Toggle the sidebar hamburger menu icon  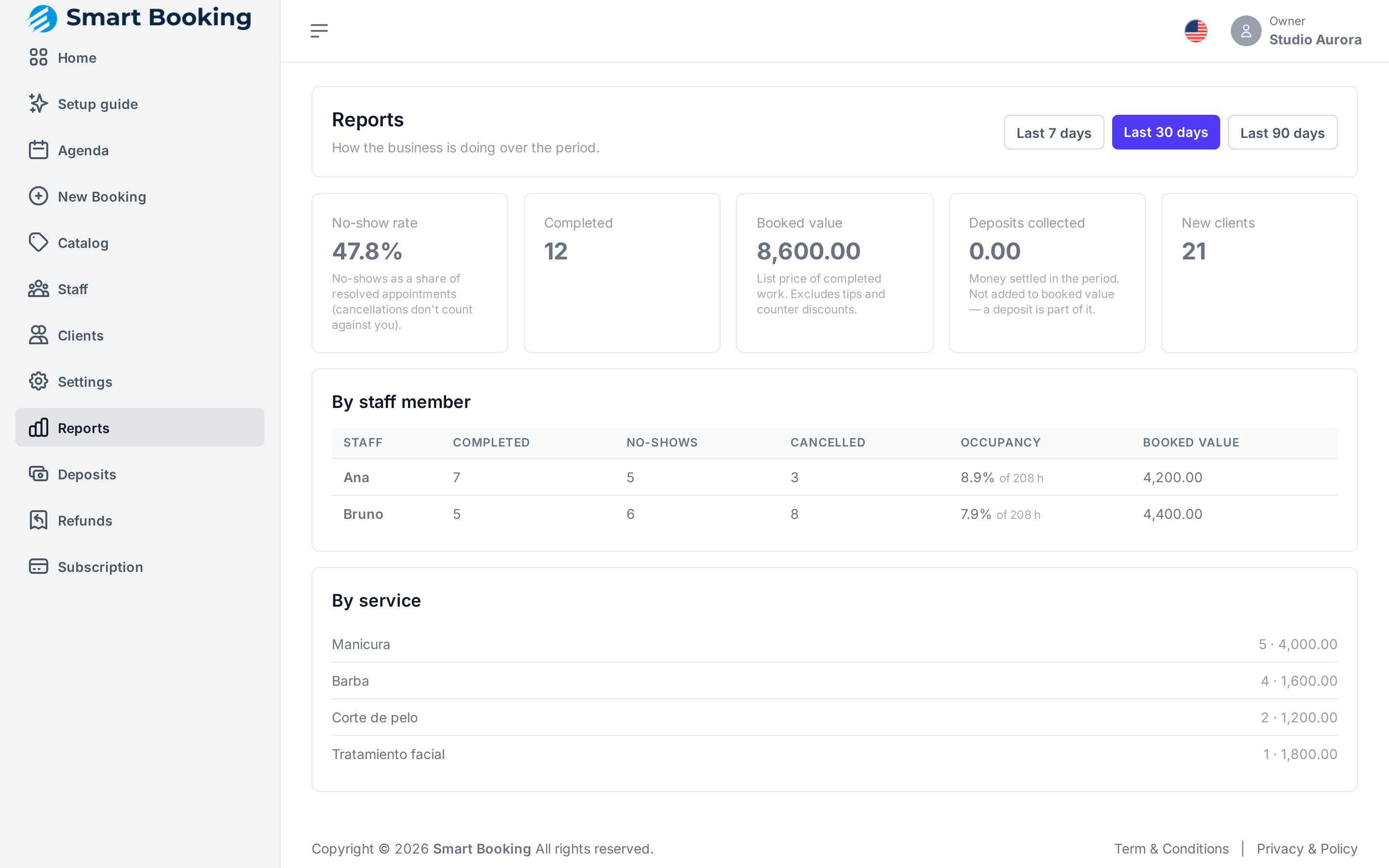[319, 30]
